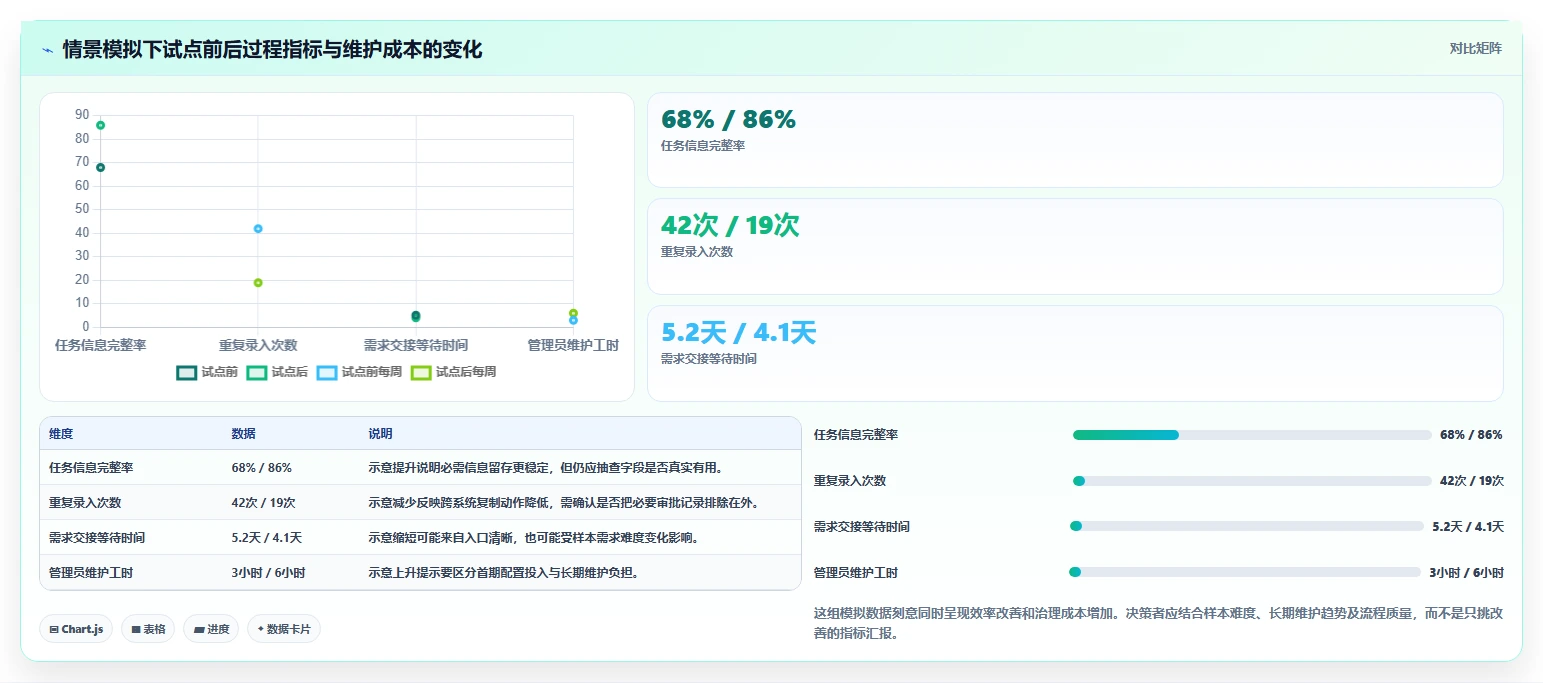Image resolution: width=1543 pixels, height=683 pixels.
Task: Click the 需求交接等待时间 chart axis label
Action: coord(415,345)
